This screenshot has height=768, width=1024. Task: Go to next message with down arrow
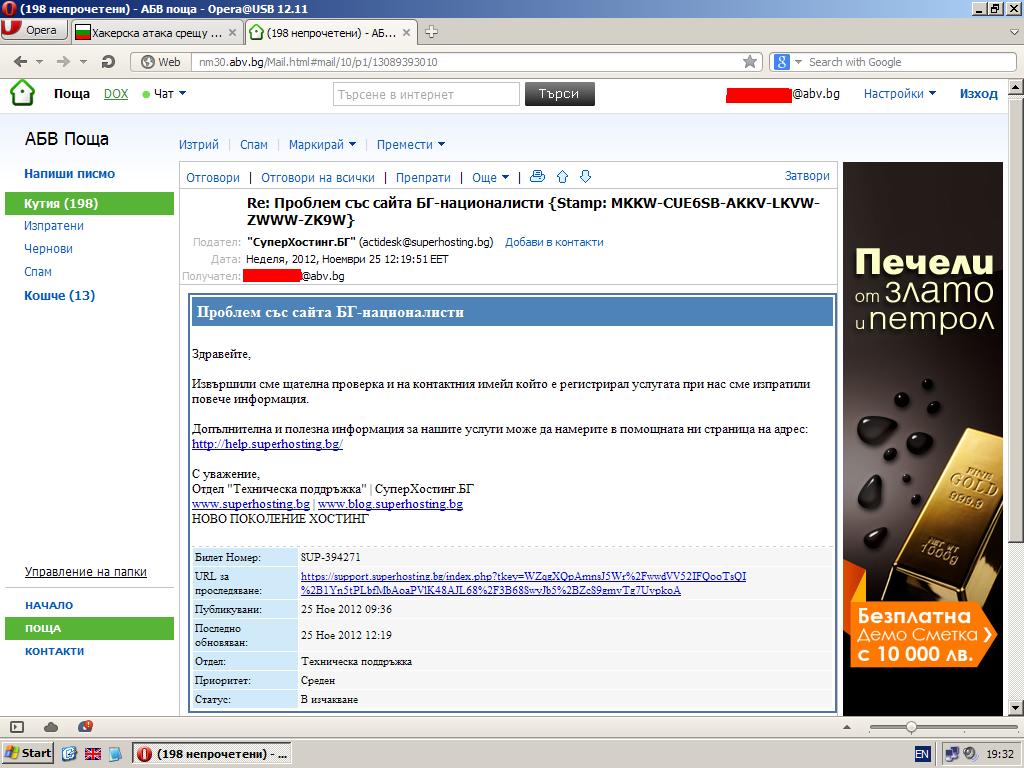[x=586, y=176]
